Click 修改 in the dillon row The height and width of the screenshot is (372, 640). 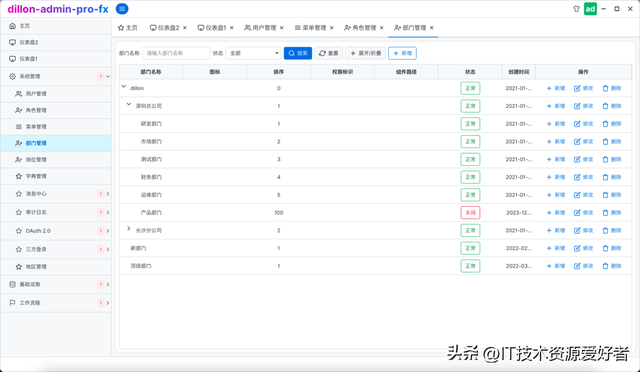click(583, 88)
